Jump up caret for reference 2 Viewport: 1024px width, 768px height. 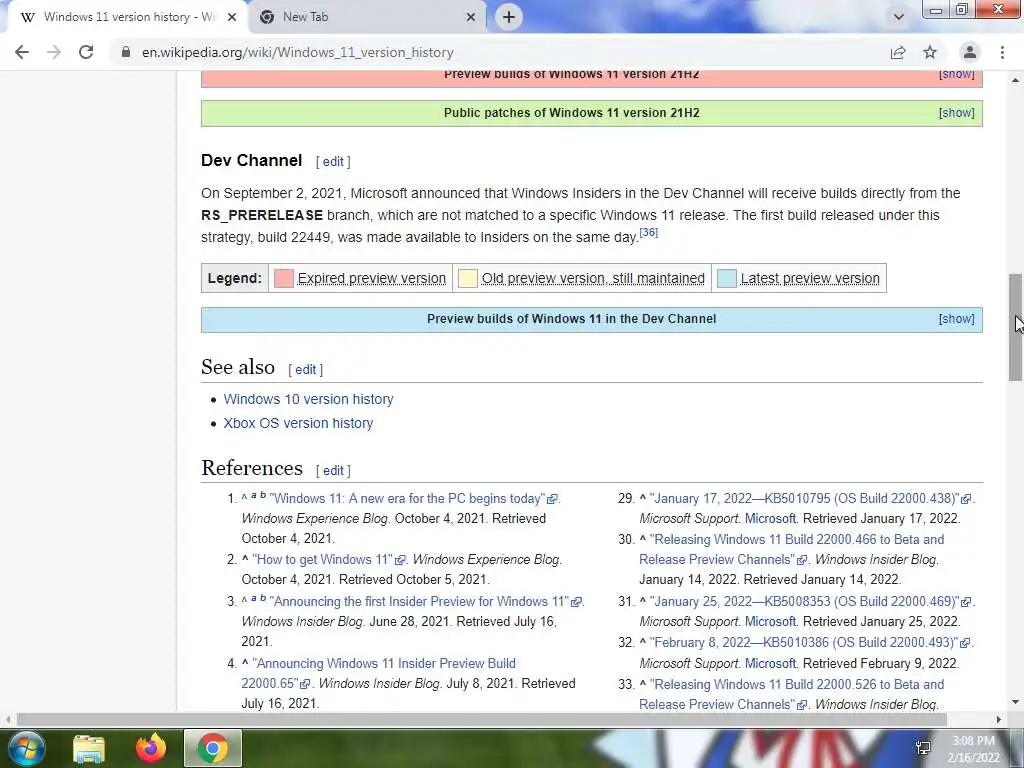(245, 559)
